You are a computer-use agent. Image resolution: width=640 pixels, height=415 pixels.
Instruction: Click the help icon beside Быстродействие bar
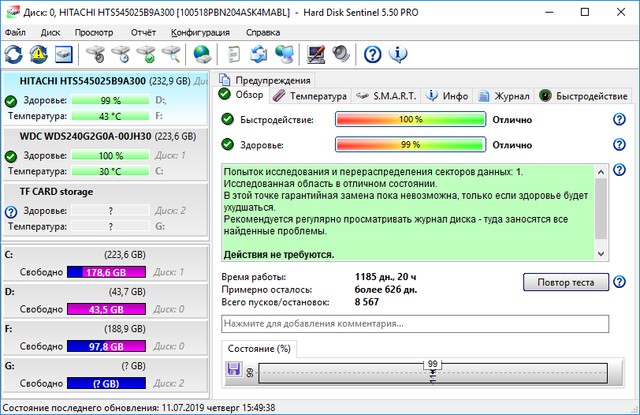click(x=619, y=119)
